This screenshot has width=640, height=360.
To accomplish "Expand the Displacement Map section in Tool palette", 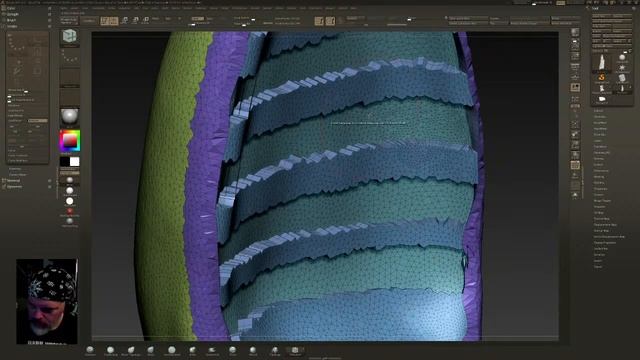I will coord(605,224).
